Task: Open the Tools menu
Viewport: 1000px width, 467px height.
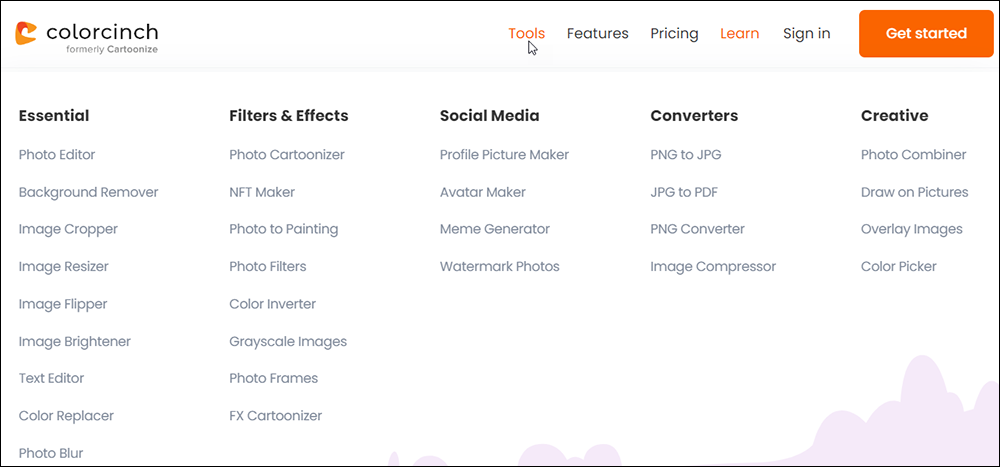Action: coord(526,33)
